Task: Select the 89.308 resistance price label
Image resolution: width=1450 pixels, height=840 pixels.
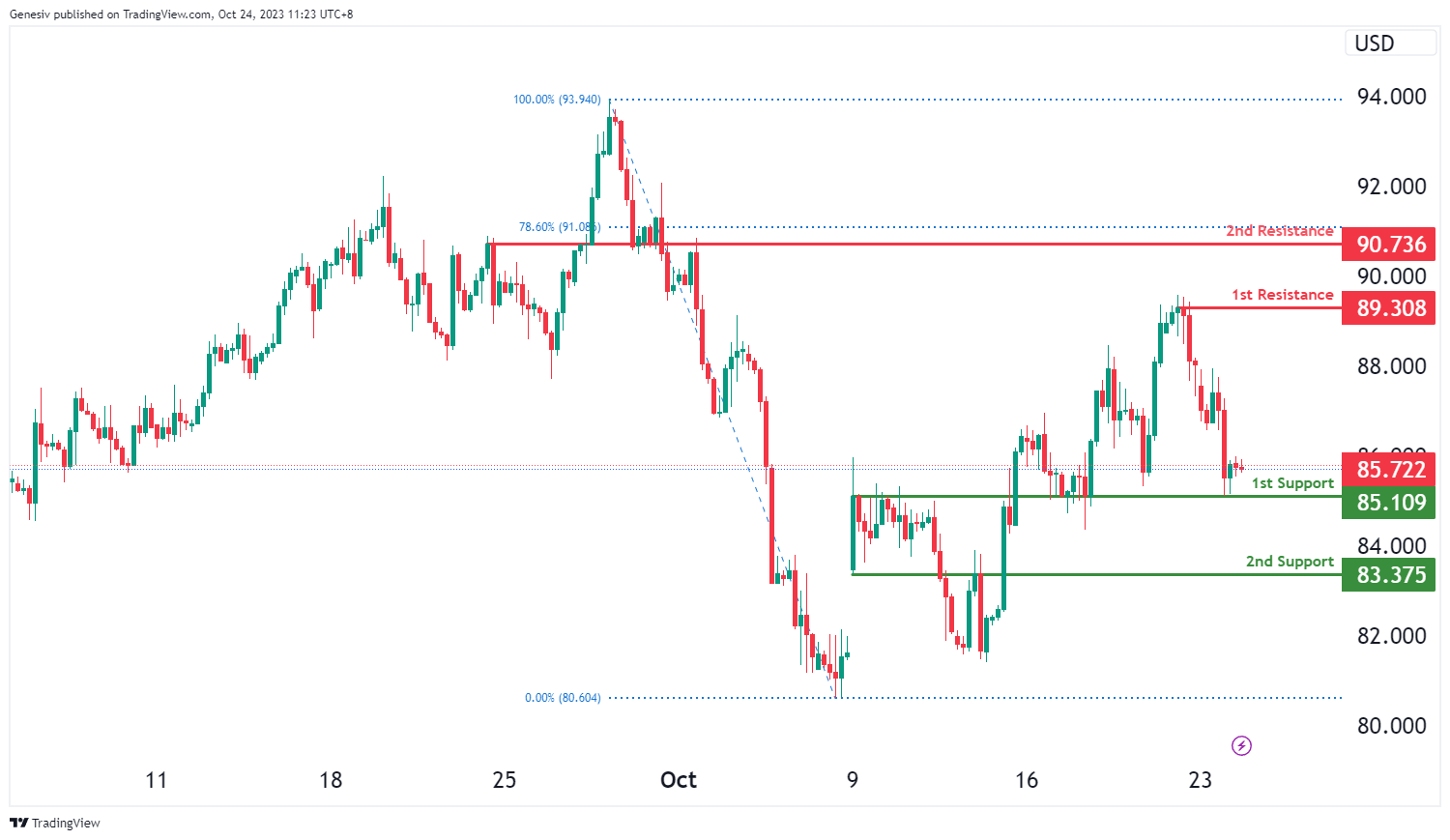Action: click(1389, 308)
